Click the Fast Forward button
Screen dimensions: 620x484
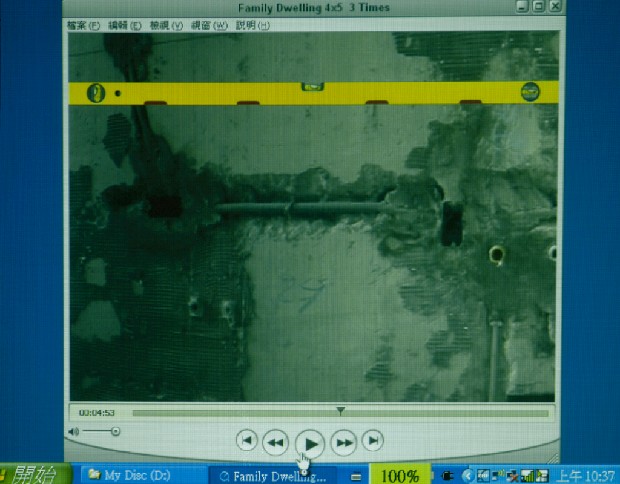(344, 441)
